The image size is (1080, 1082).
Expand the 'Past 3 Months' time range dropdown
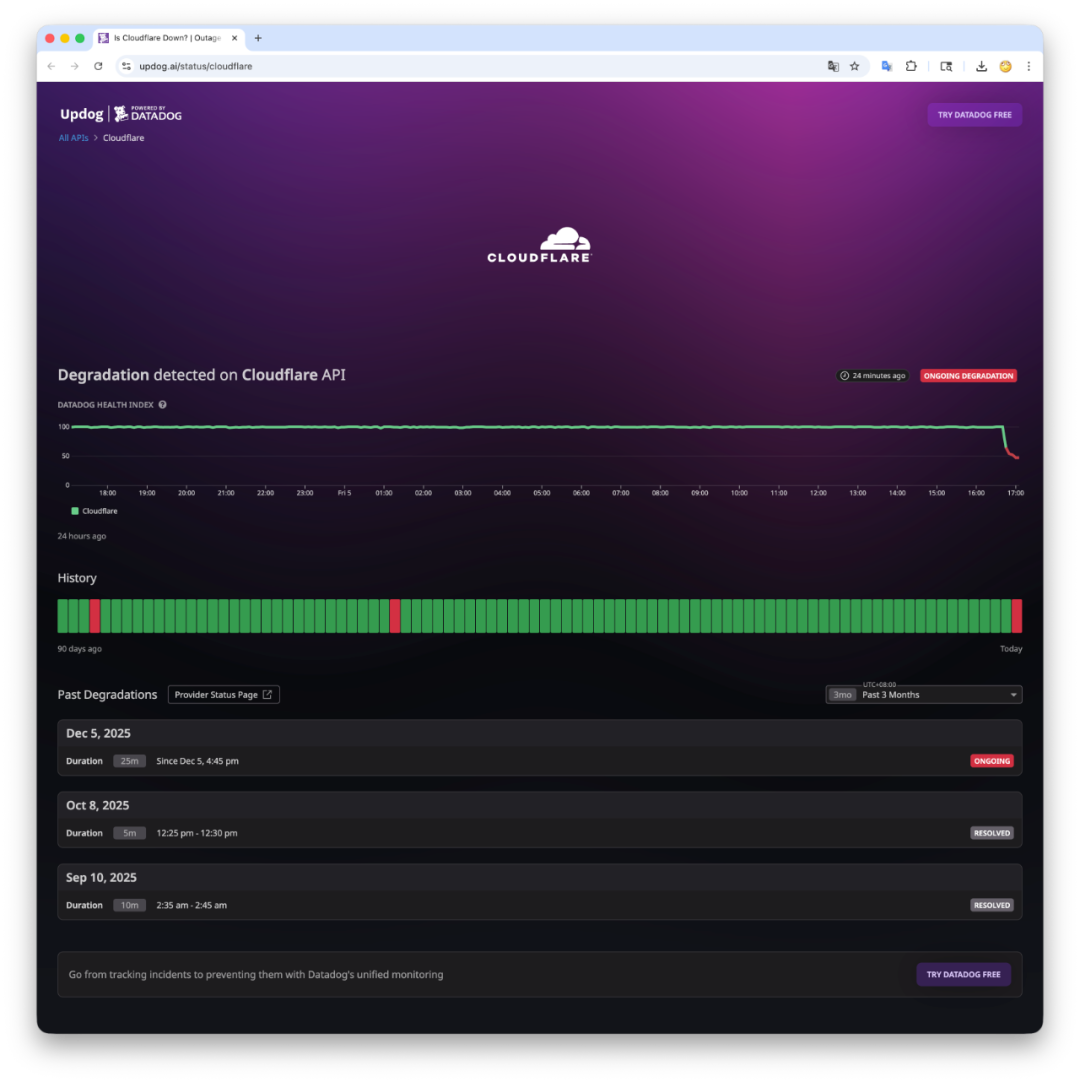pyautogui.click(x=923, y=695)
